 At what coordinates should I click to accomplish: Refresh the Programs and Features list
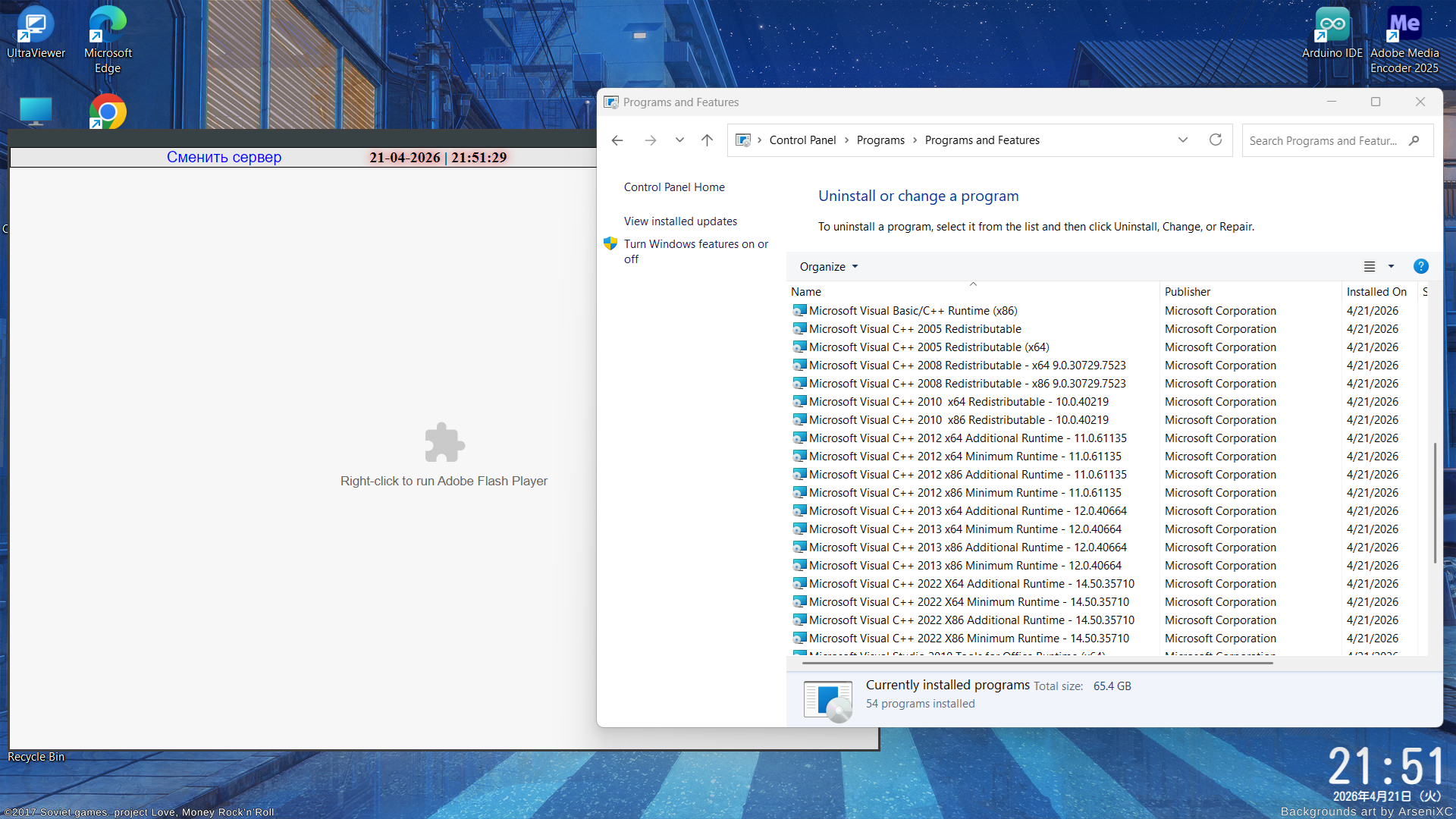1216,140
